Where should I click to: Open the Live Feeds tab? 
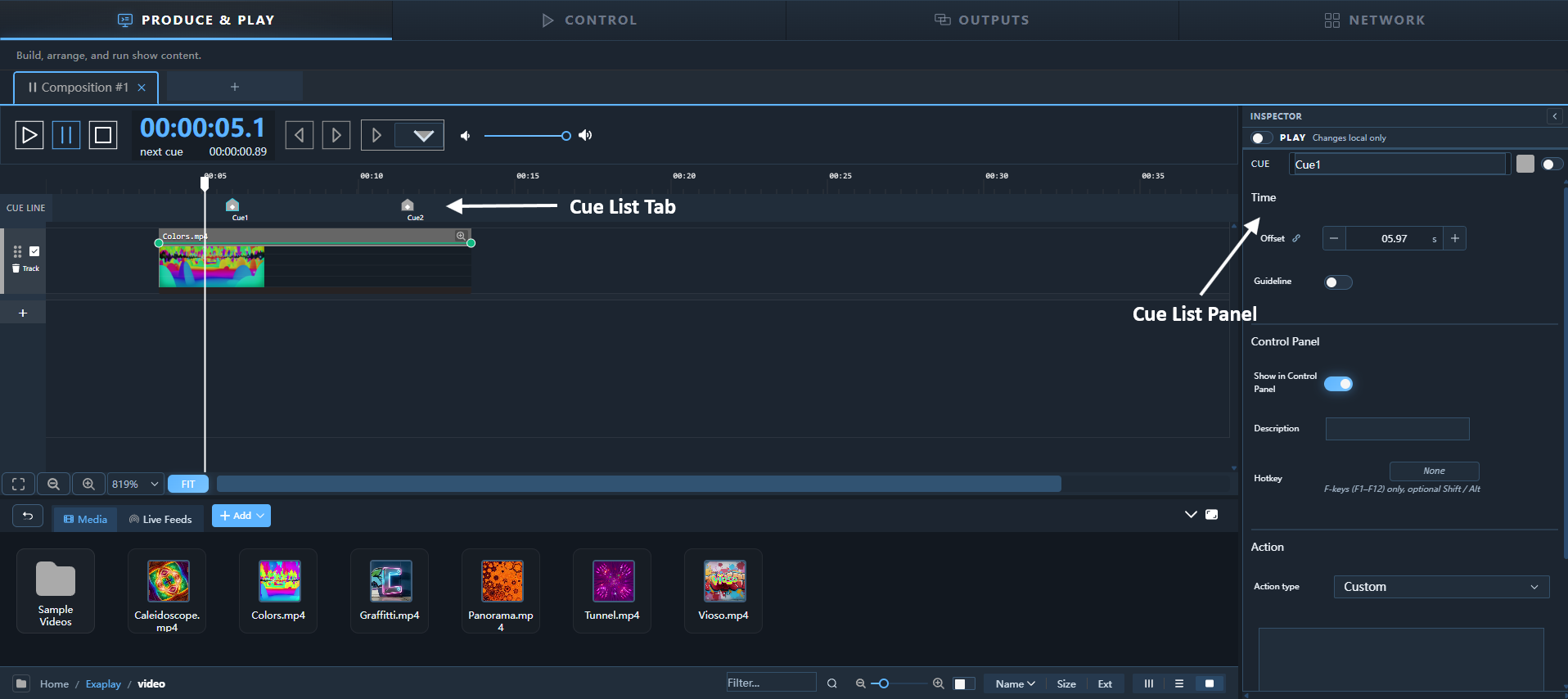160,519
